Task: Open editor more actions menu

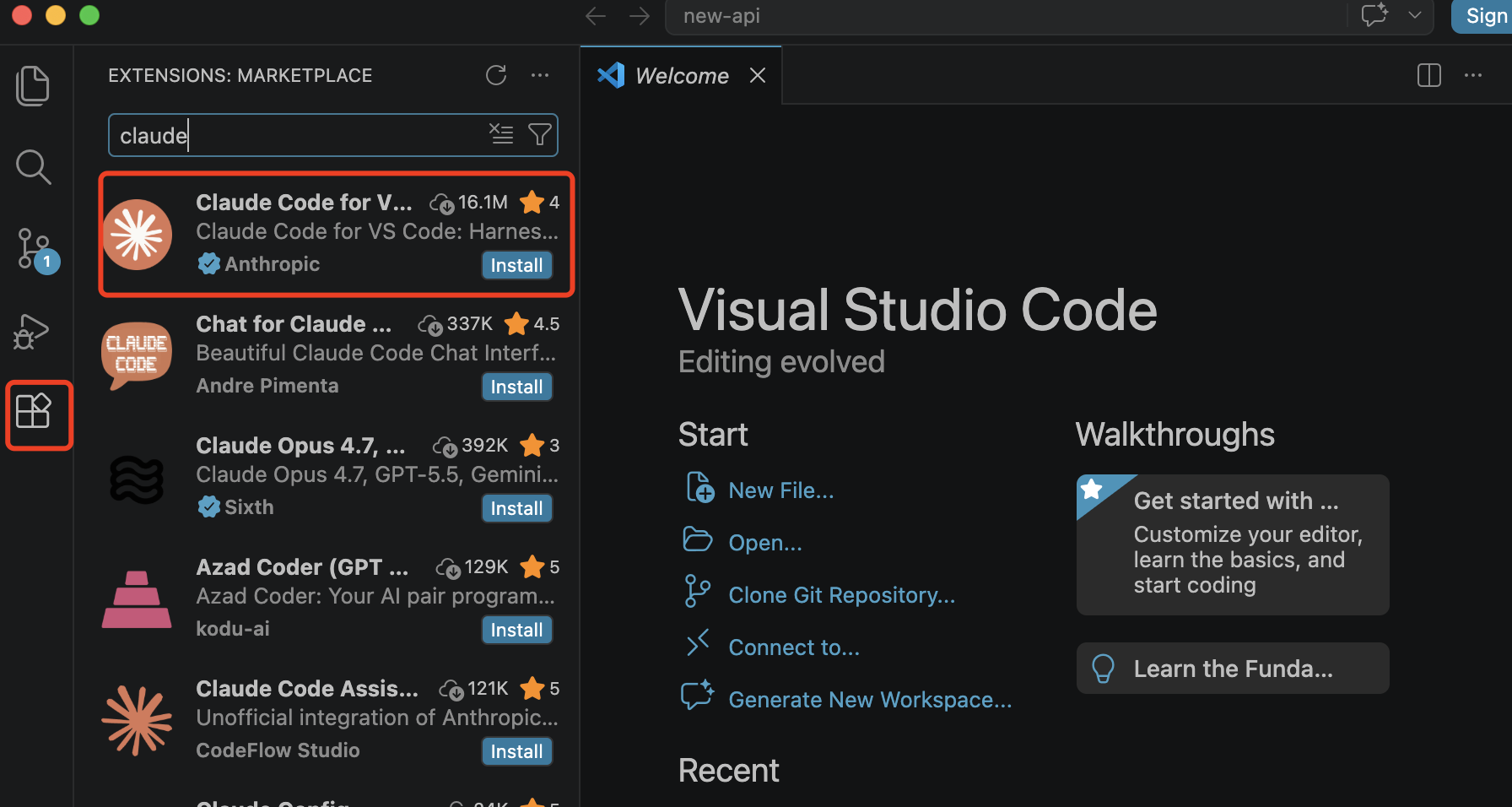Action: [x=1473, y=75]
